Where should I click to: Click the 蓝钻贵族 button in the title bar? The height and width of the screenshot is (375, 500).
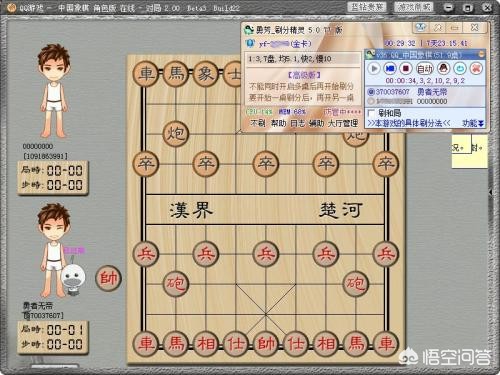[x=367, y=7]
